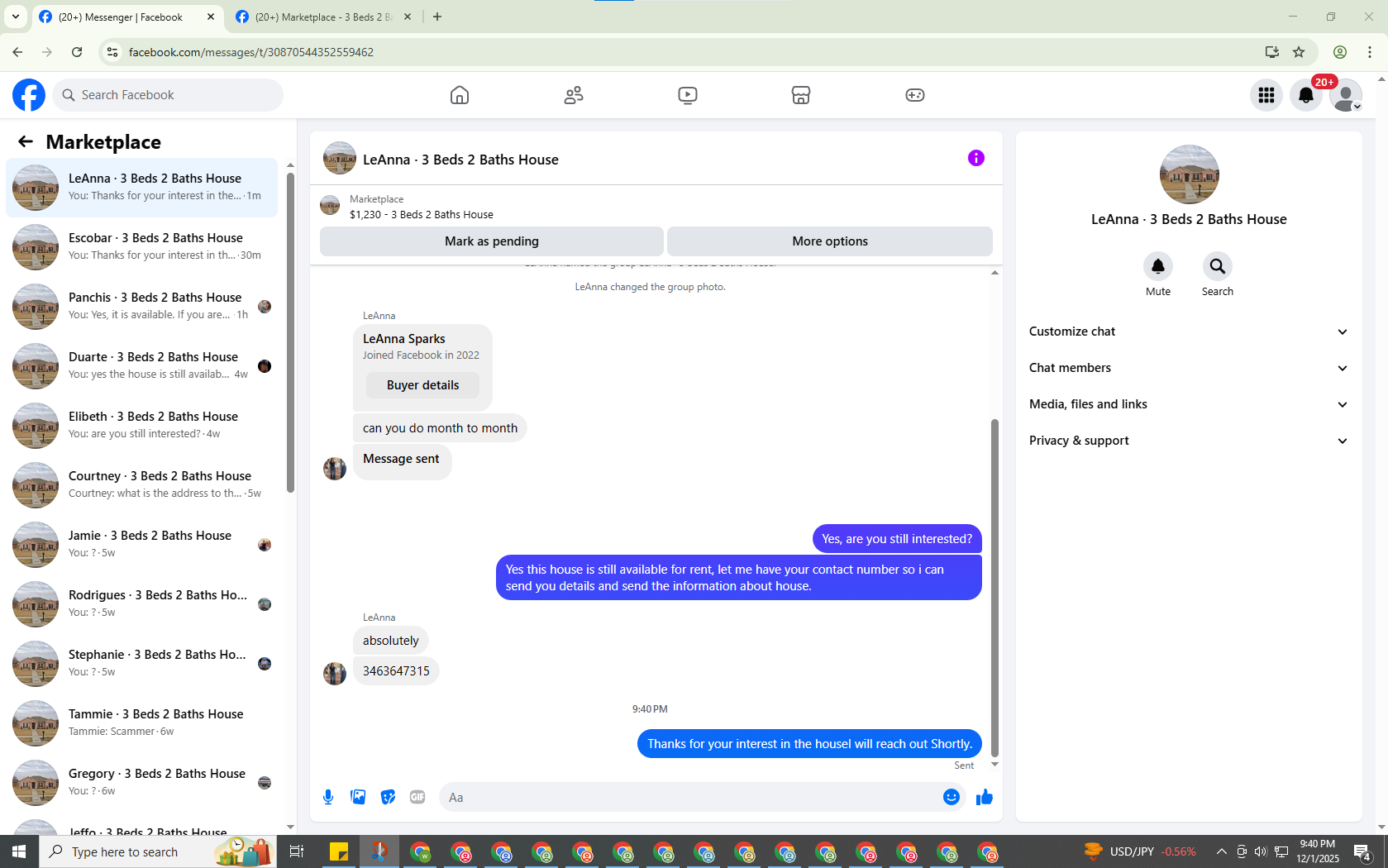Open Task View on the taskbar
This screenshot has width=1388, height=868.
point(297,851)
